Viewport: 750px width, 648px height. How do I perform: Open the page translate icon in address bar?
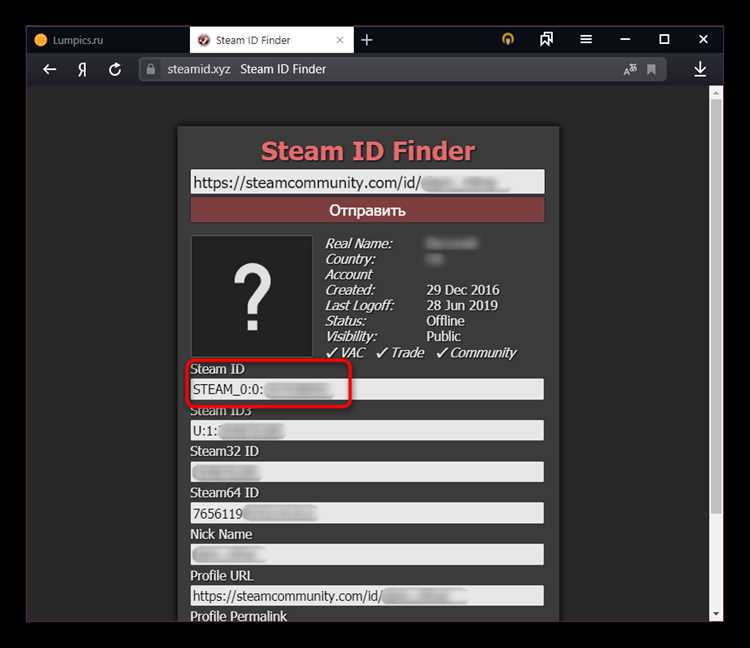coord(630,70)
